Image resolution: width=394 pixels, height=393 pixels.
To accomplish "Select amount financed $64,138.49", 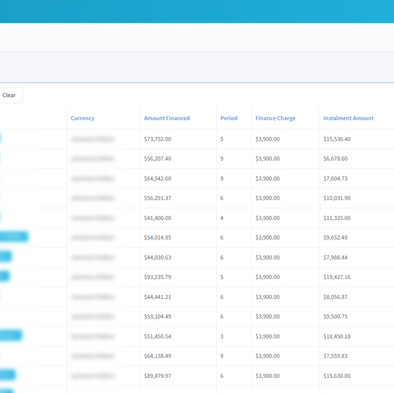I will click(x=157, y=356).
